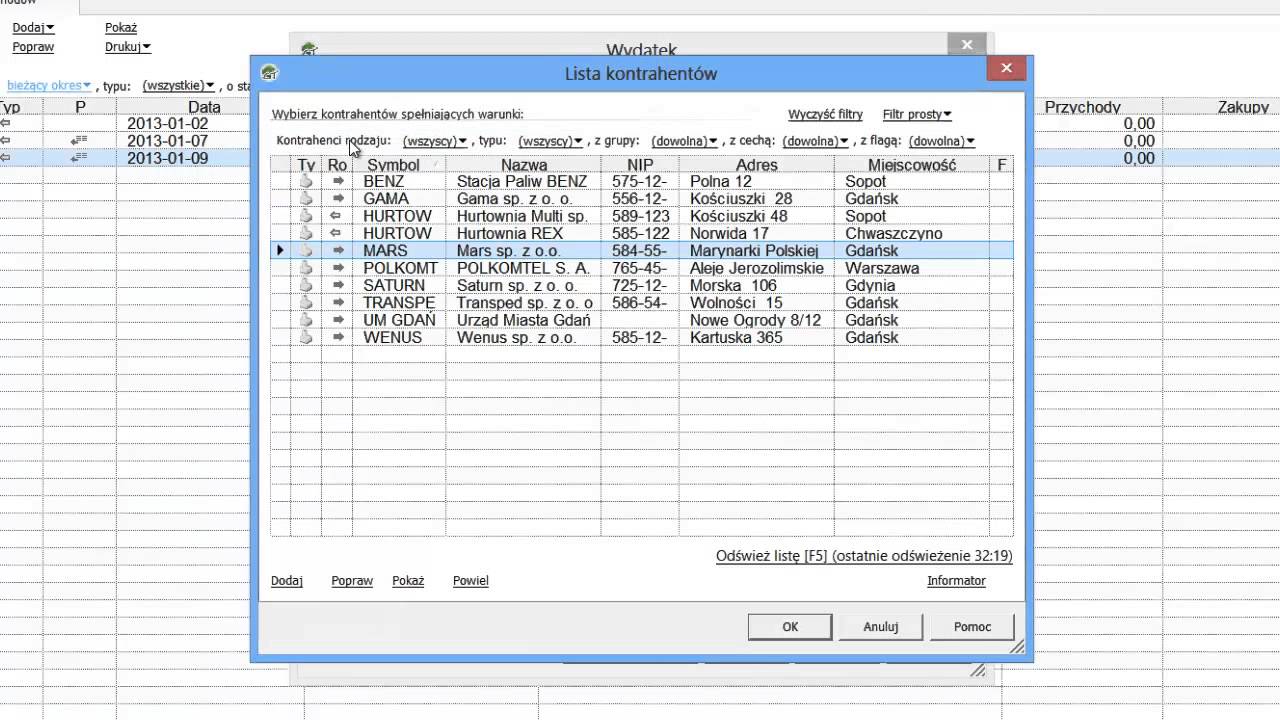Image resolution: width=1280 pixels, height=720 pixels.
Task: Open the typu (wszystkie) dropdown in main window
Action: click(x=179, y=86)
